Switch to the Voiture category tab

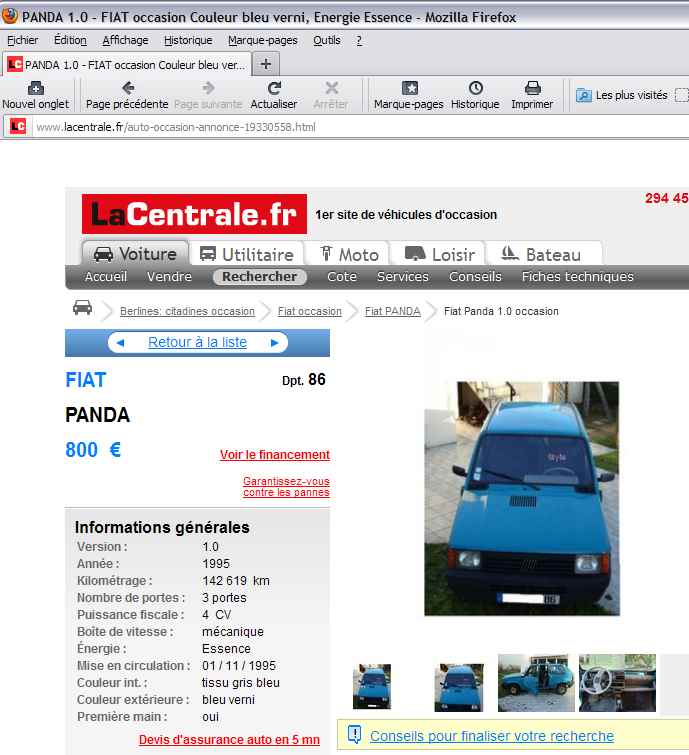[135, 253]
